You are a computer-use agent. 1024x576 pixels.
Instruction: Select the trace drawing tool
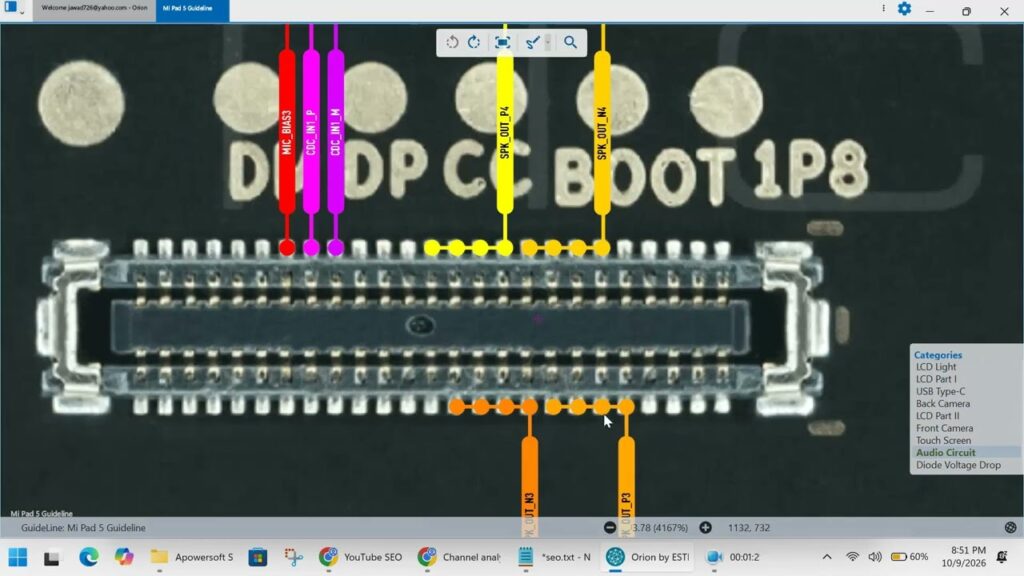[x=532, y=42]
